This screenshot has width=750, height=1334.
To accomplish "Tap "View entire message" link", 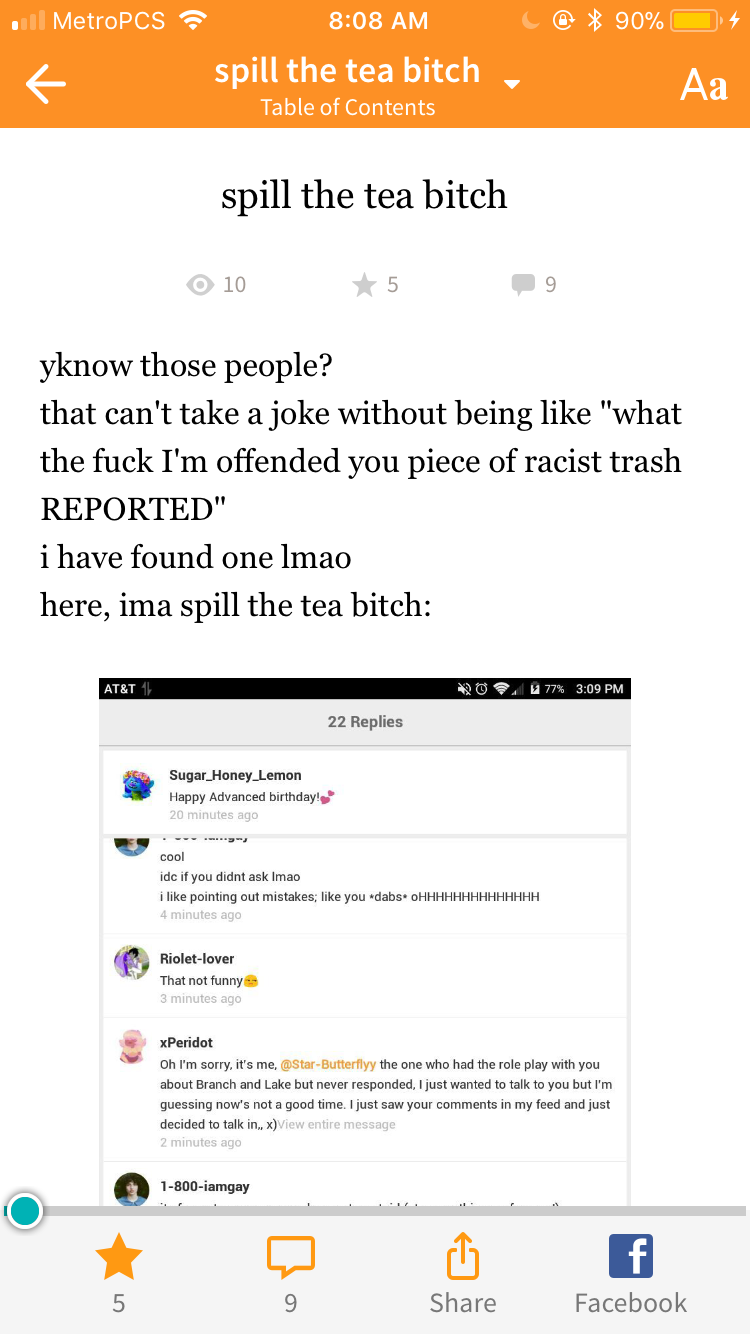I will pos(337,1124).
